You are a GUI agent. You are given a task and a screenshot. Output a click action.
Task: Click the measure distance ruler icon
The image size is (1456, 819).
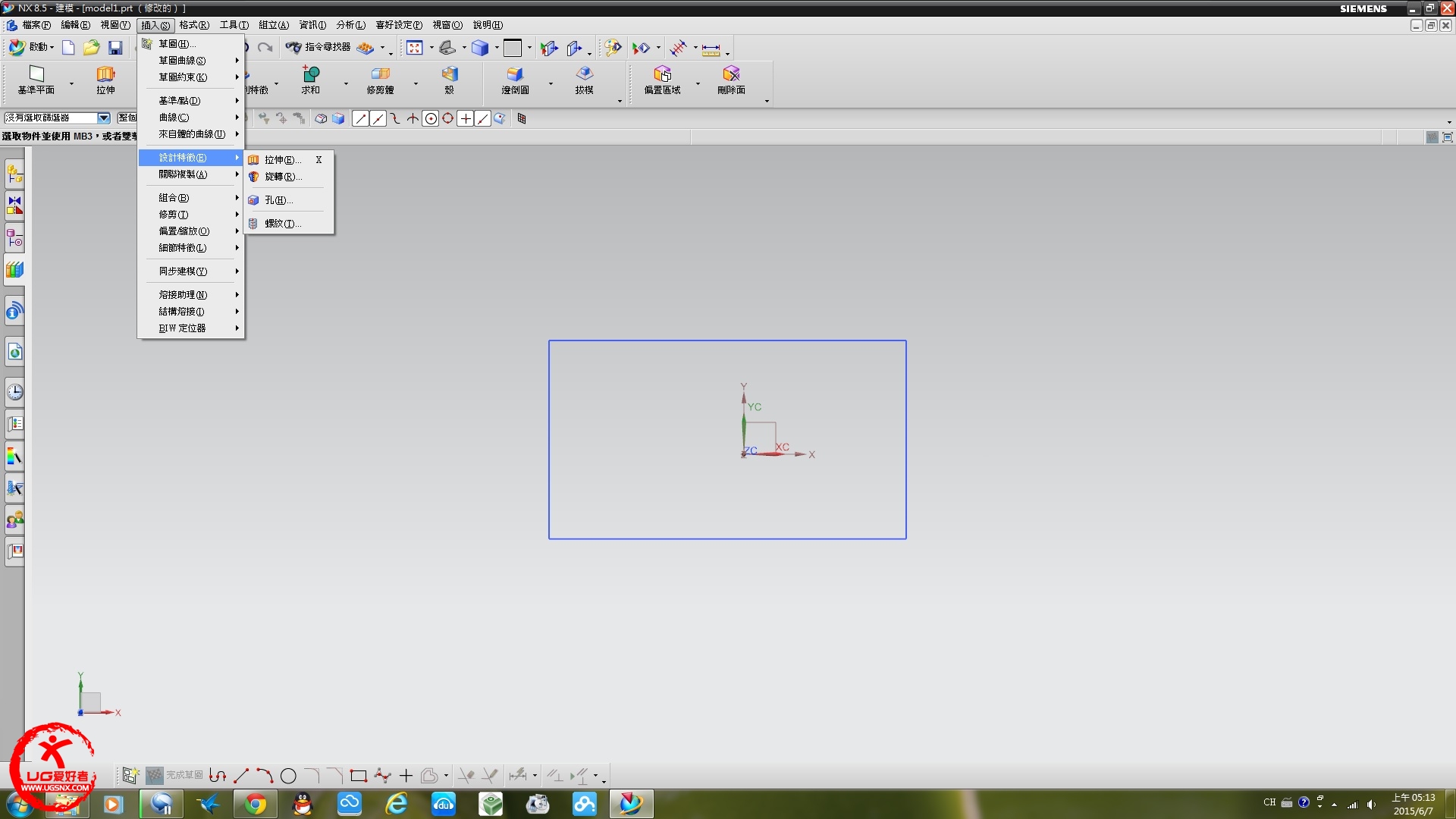(711, 49)
